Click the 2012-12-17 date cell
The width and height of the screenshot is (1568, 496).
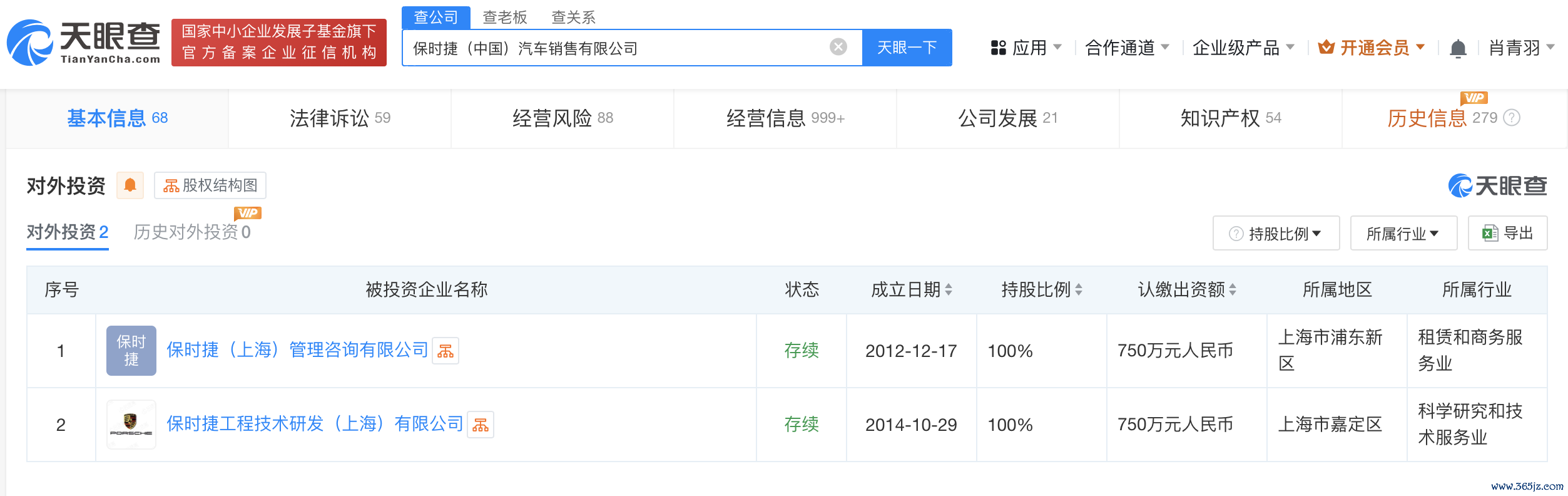[911, 351]
